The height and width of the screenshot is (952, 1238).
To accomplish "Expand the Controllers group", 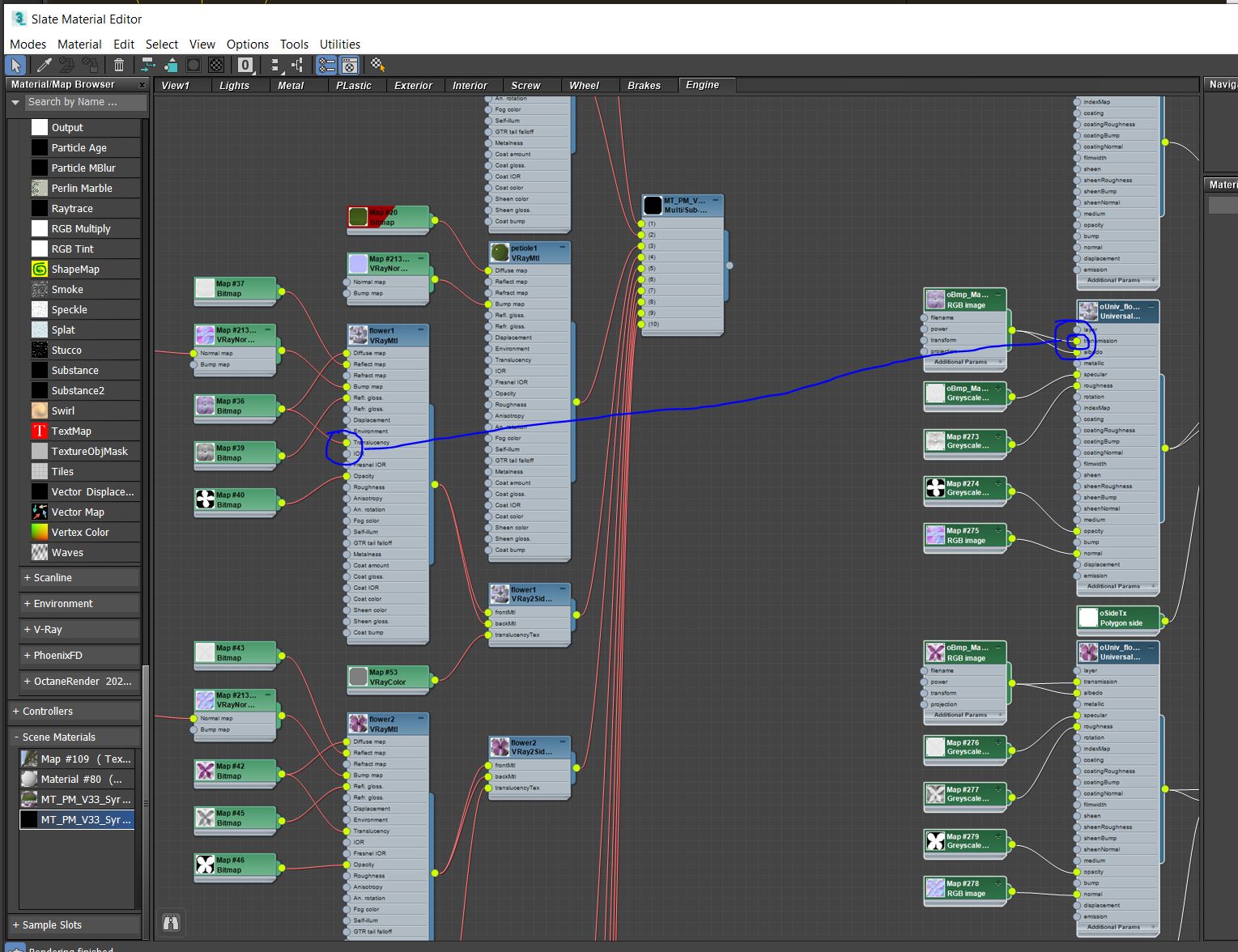I will [x=74, y=712].
